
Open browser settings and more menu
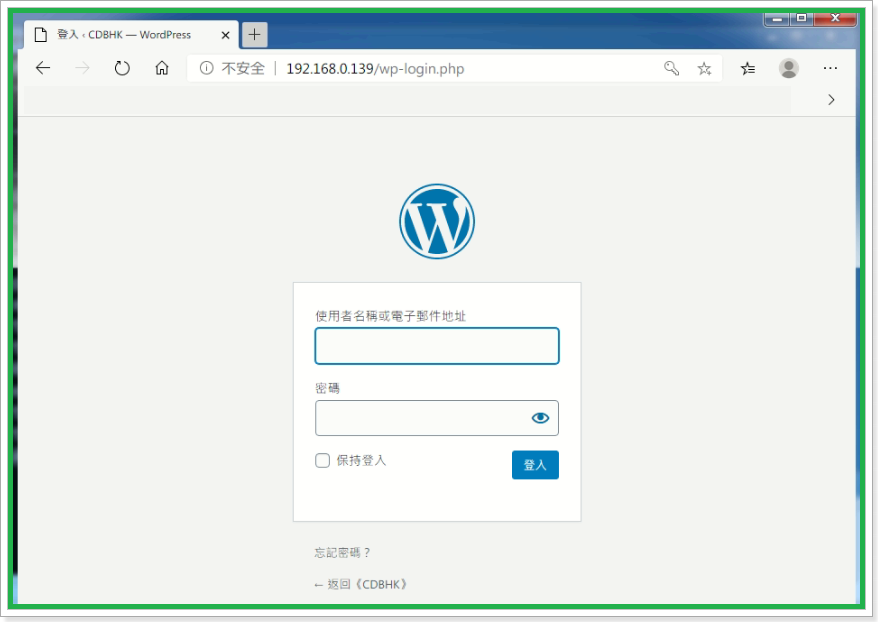pos(830,68)
